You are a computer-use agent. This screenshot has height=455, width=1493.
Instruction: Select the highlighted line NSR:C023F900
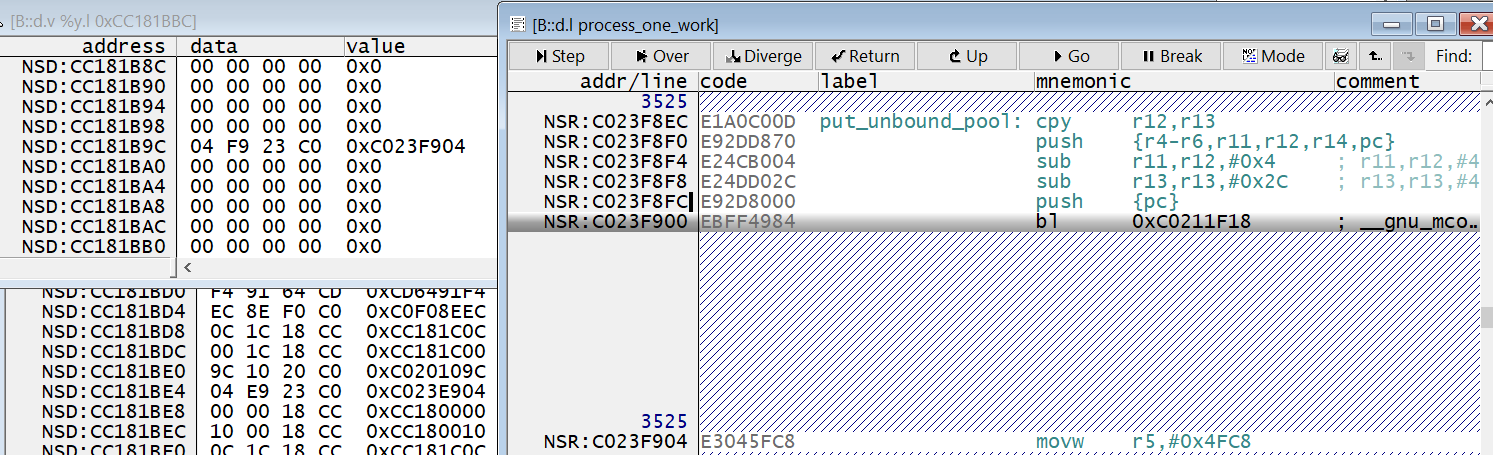(x=994, y=221)
